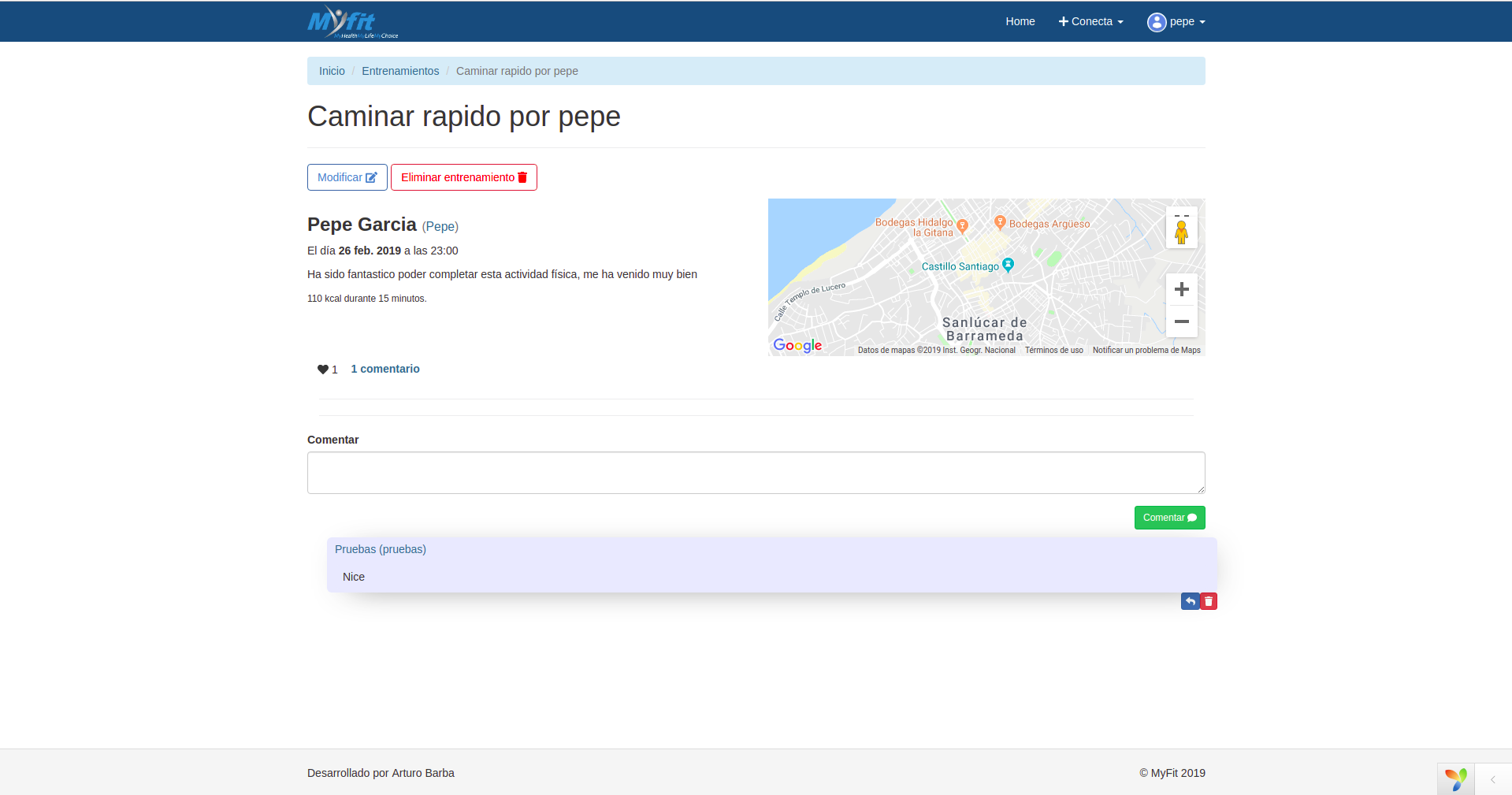Click the MyFit logo
Viewport: 1512px width, 795px height.
coord(352,21)
